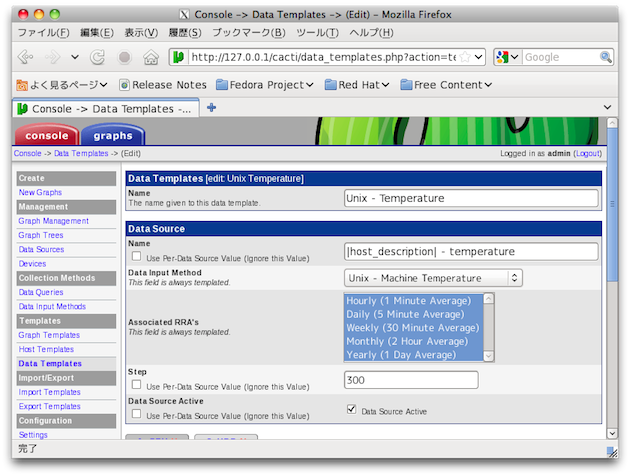
Task: Stop page loading with the X icon
Action: (x=124, y=57)
